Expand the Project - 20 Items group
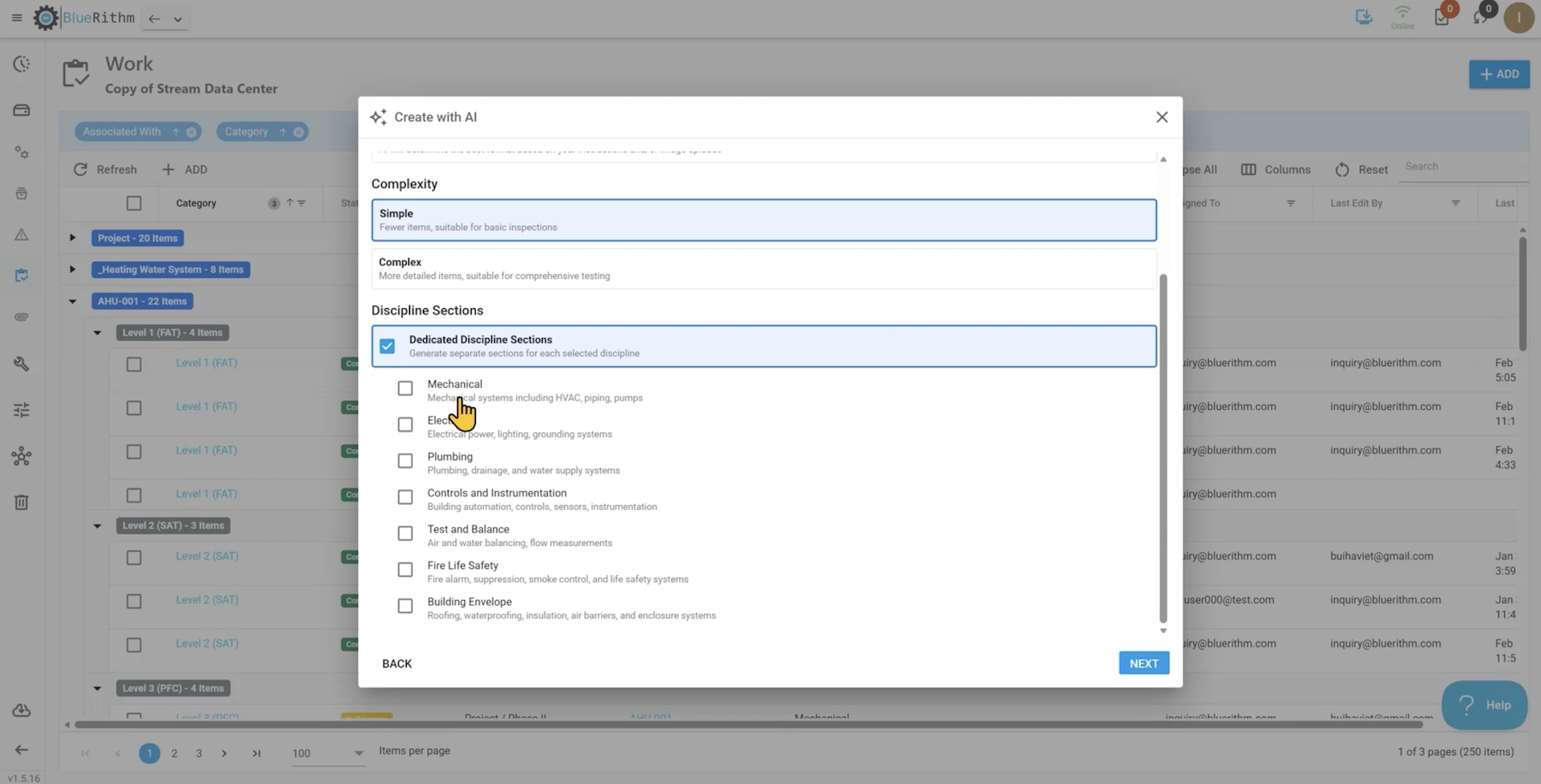 (x=73, y=238)
